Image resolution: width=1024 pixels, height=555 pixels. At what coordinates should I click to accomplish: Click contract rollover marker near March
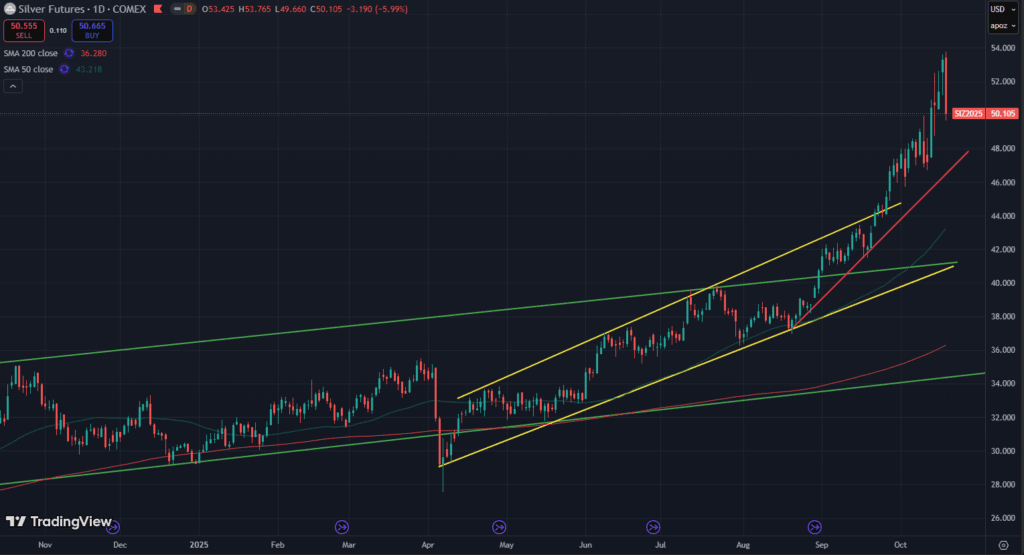pyautogui.click(x=342, y=526)
